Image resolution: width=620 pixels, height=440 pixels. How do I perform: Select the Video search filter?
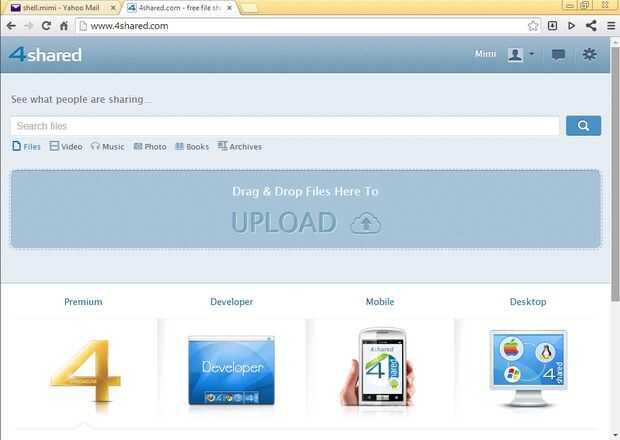tap(66, 147)
